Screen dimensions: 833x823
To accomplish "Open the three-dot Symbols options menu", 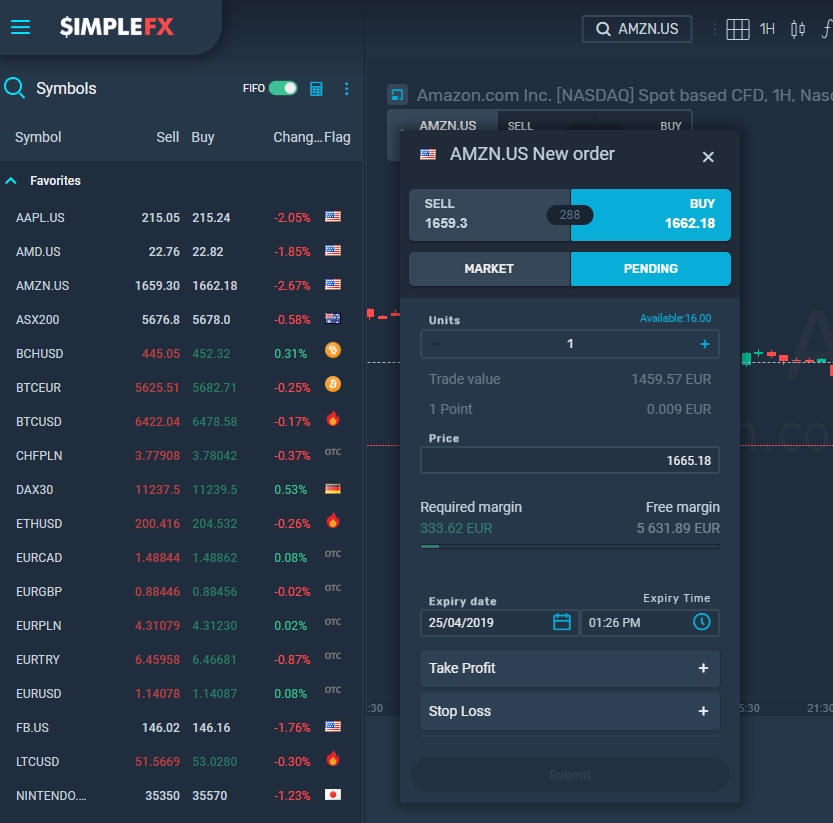I will [x=347, y=88].
